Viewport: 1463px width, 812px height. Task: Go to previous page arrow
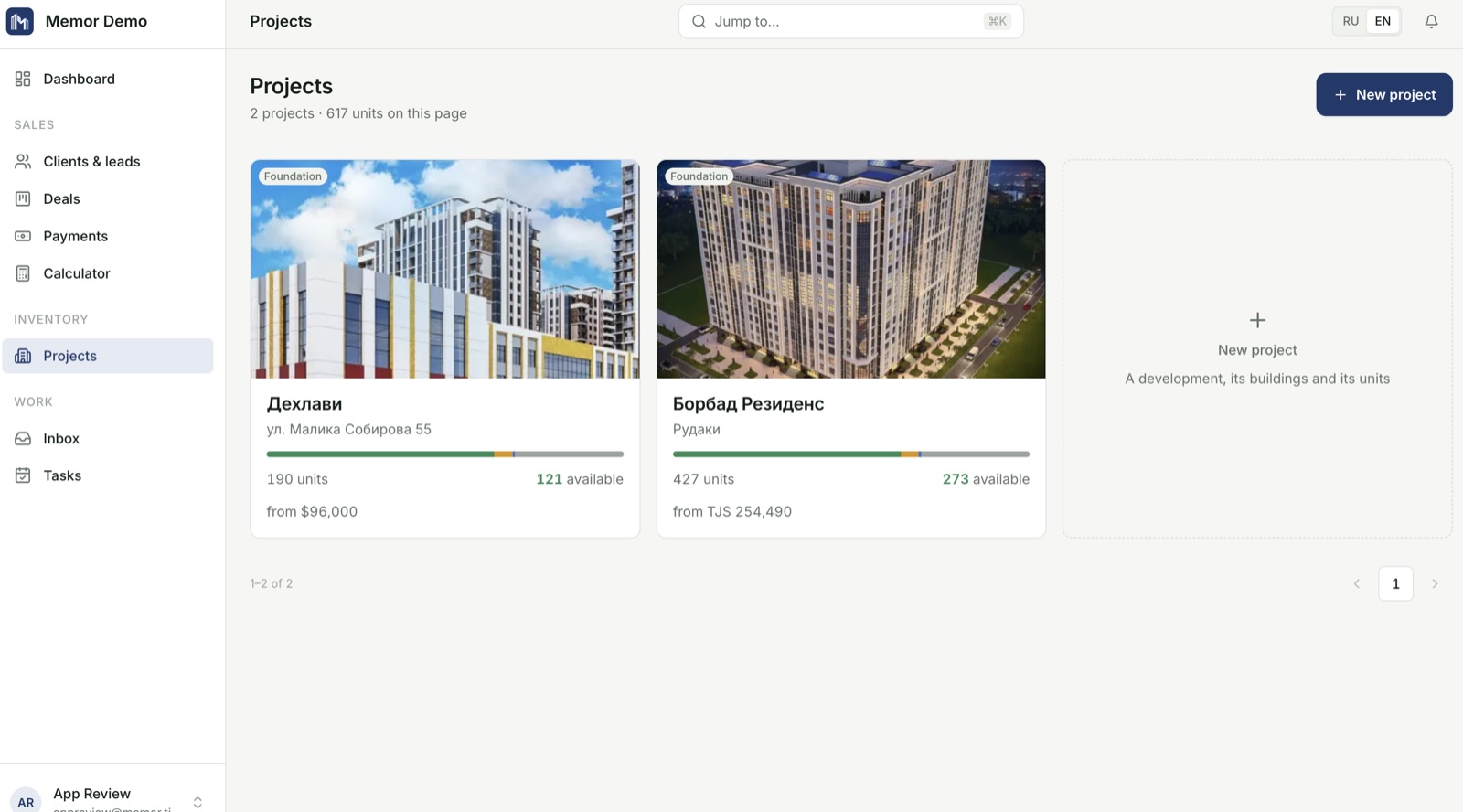(1356, 583)
